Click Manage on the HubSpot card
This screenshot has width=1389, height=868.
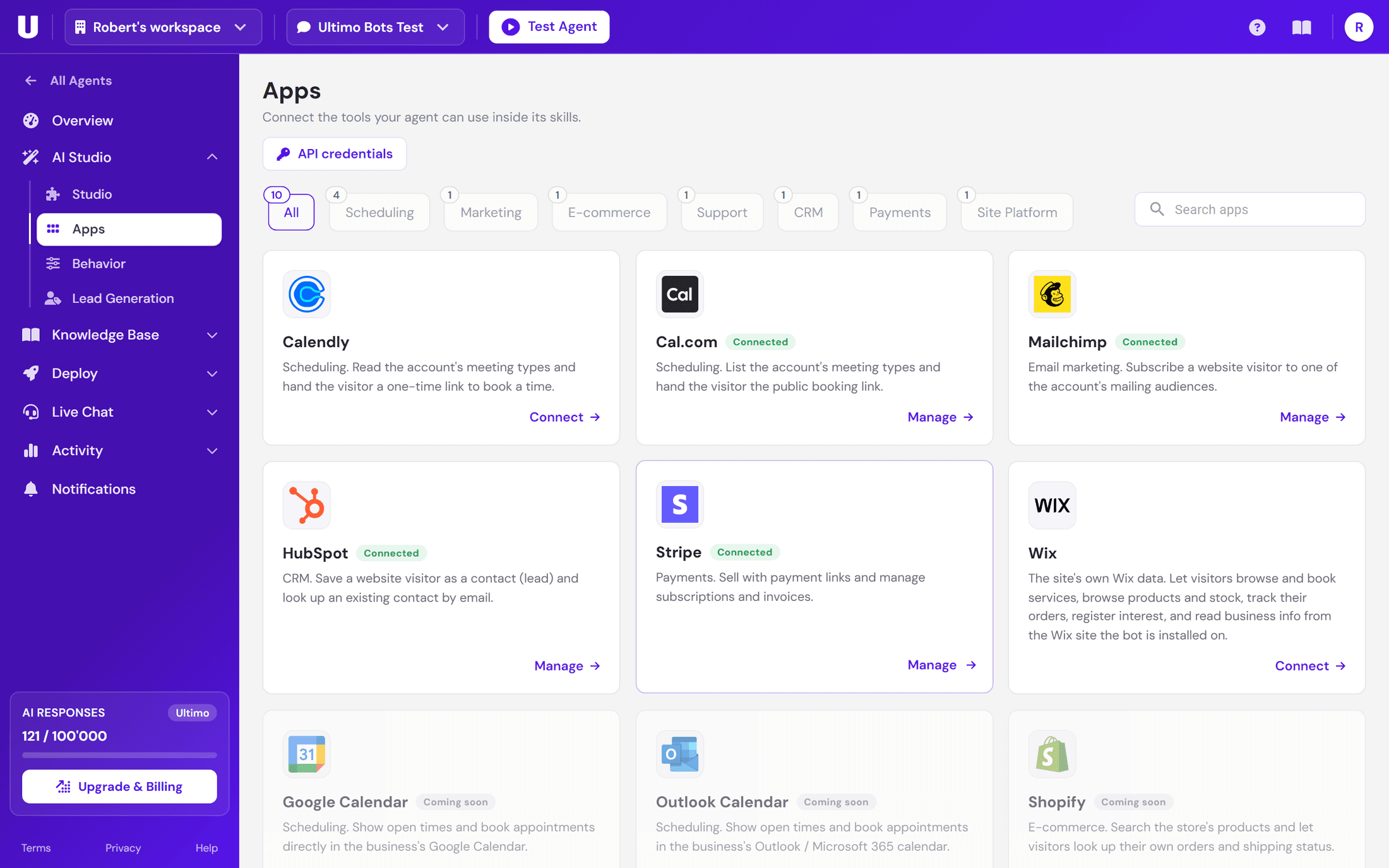coord(567,666)
